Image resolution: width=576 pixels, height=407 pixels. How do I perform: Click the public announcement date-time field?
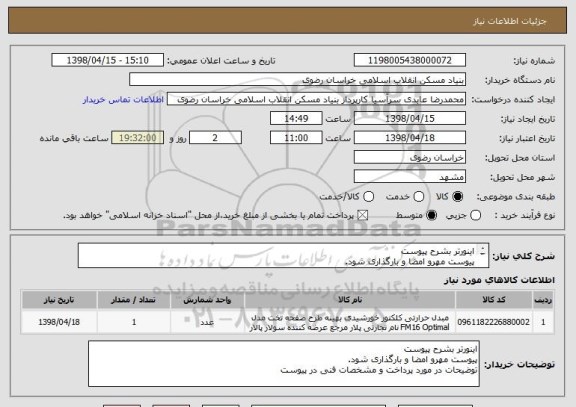pyautogui.click(x=108, y=60)
